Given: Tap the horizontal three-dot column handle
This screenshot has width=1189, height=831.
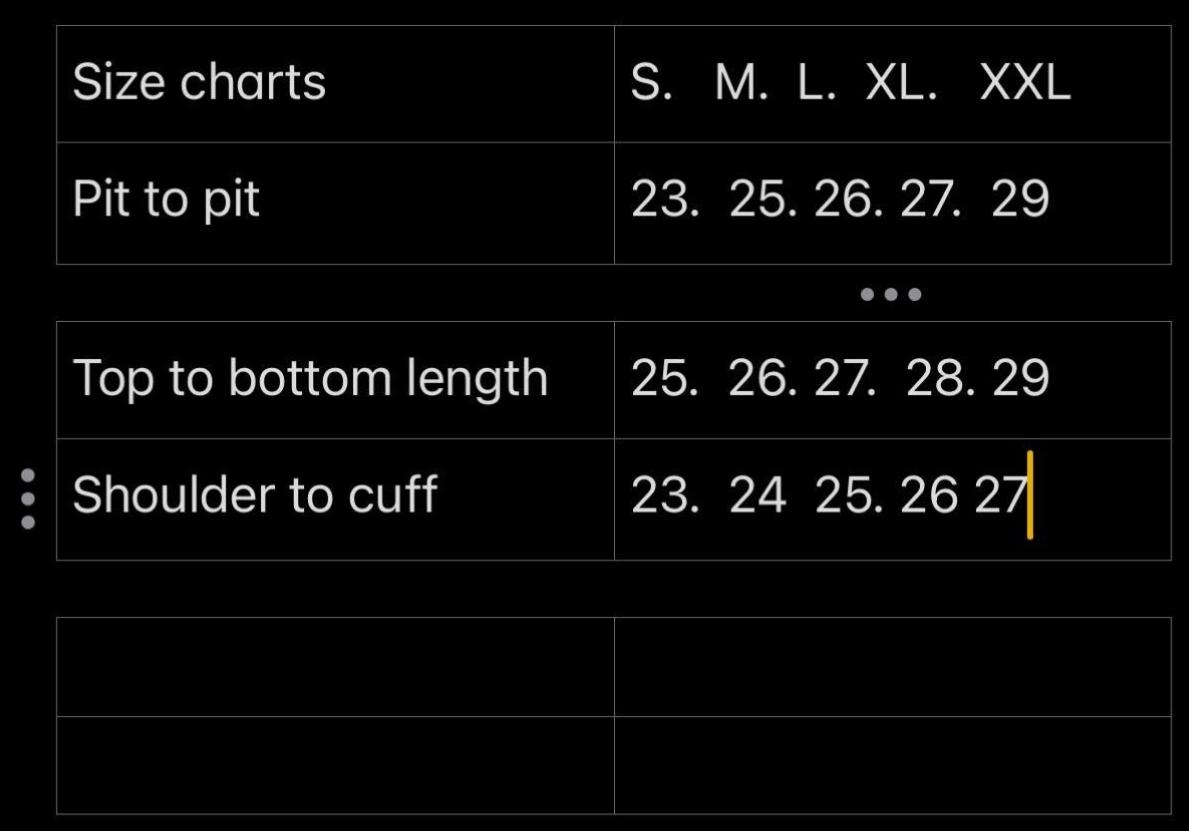Looking at the screenshot, I should [x=890, y=294].
